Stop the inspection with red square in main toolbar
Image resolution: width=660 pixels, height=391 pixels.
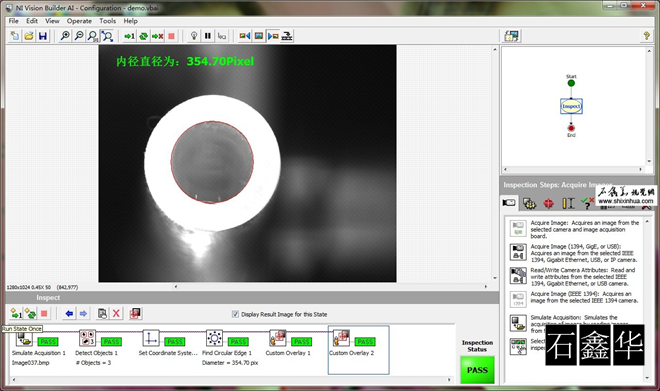click(171, 36)
